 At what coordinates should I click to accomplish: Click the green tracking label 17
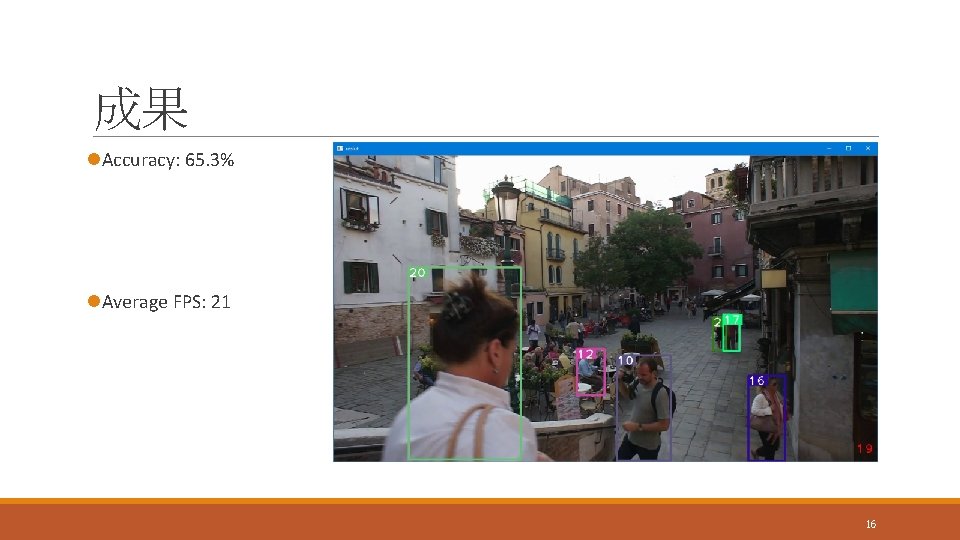[732, 320]
